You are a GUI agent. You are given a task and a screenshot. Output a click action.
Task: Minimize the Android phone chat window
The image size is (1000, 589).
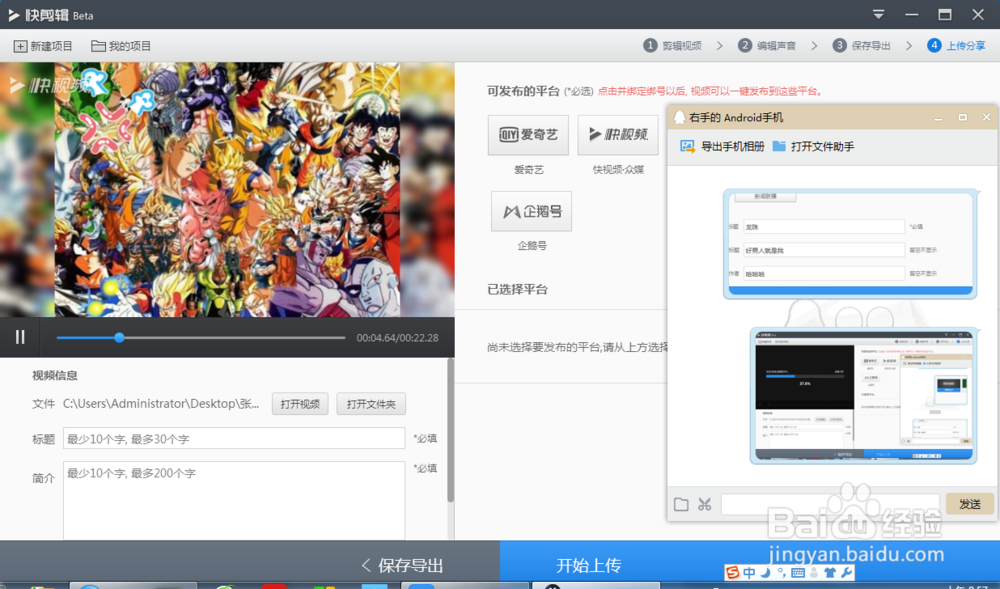938,118
